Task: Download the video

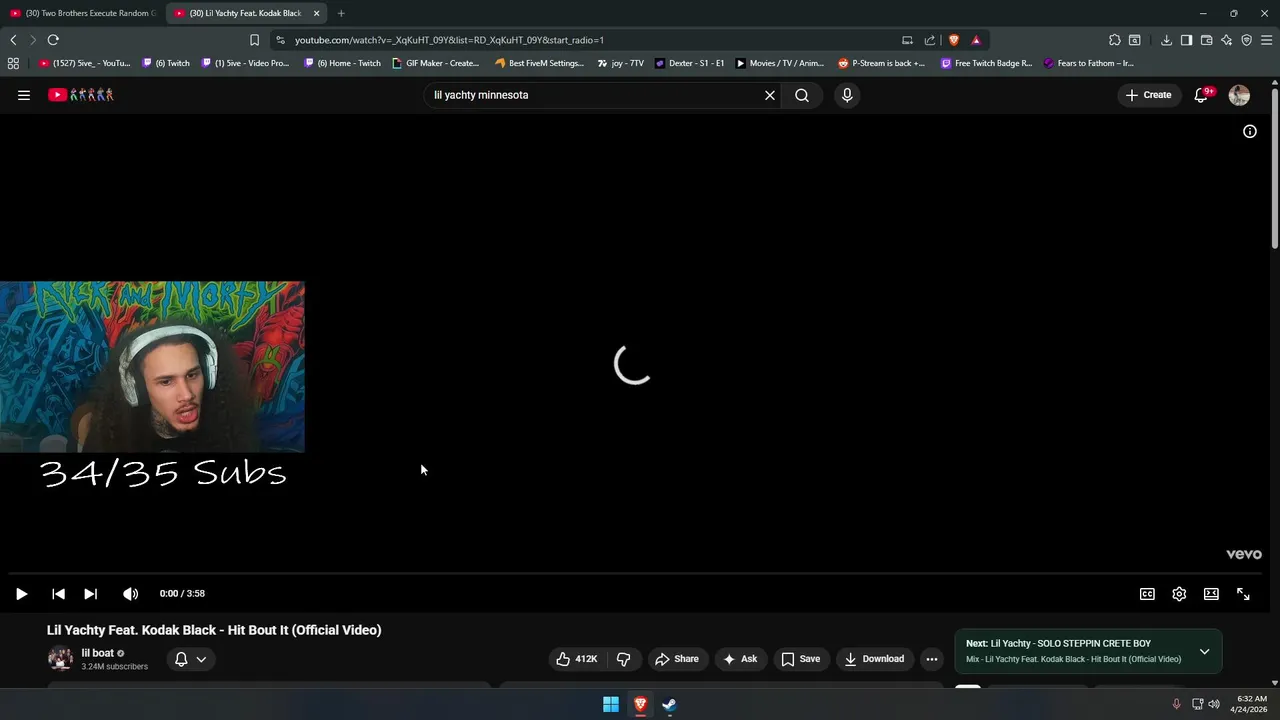Action: click(874, 659)
